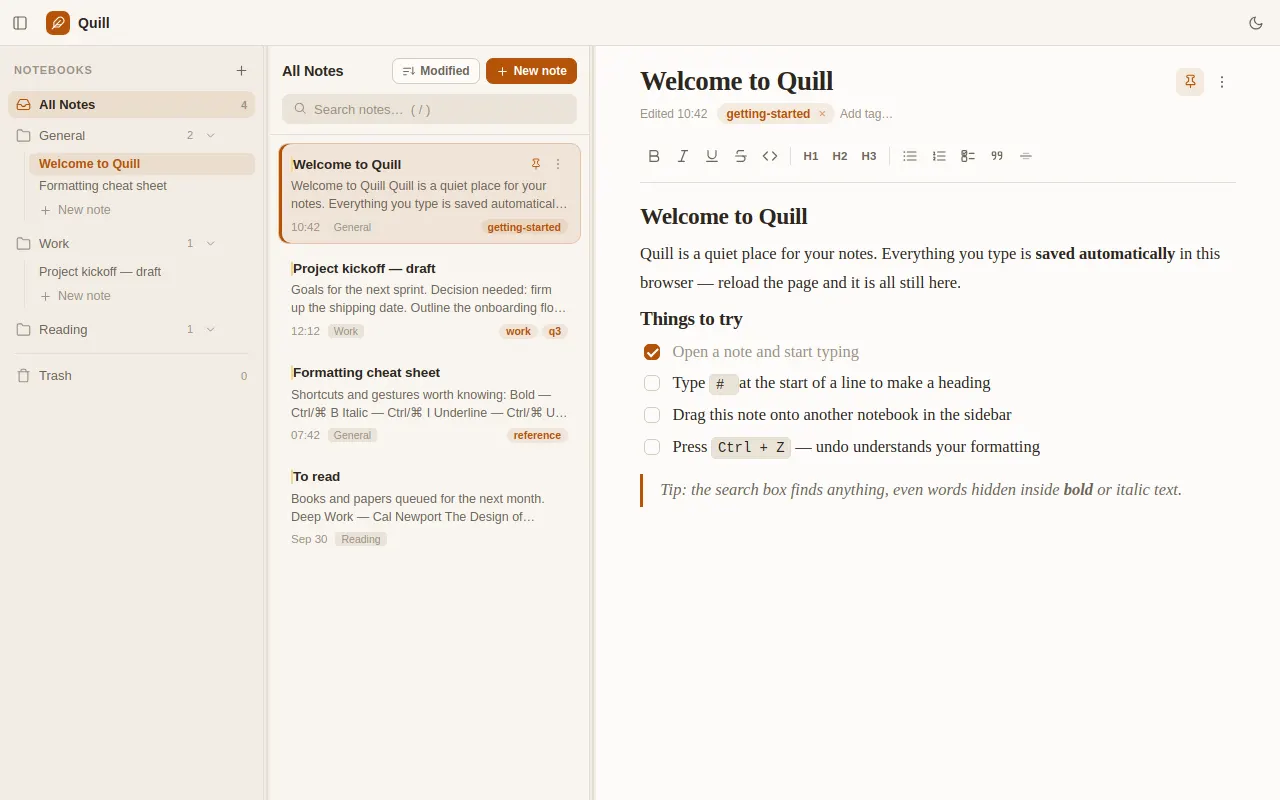This screenshot has height=800, width=1280.
Task: Select All Notes in sidebar
Action: (x=132, y=104)
